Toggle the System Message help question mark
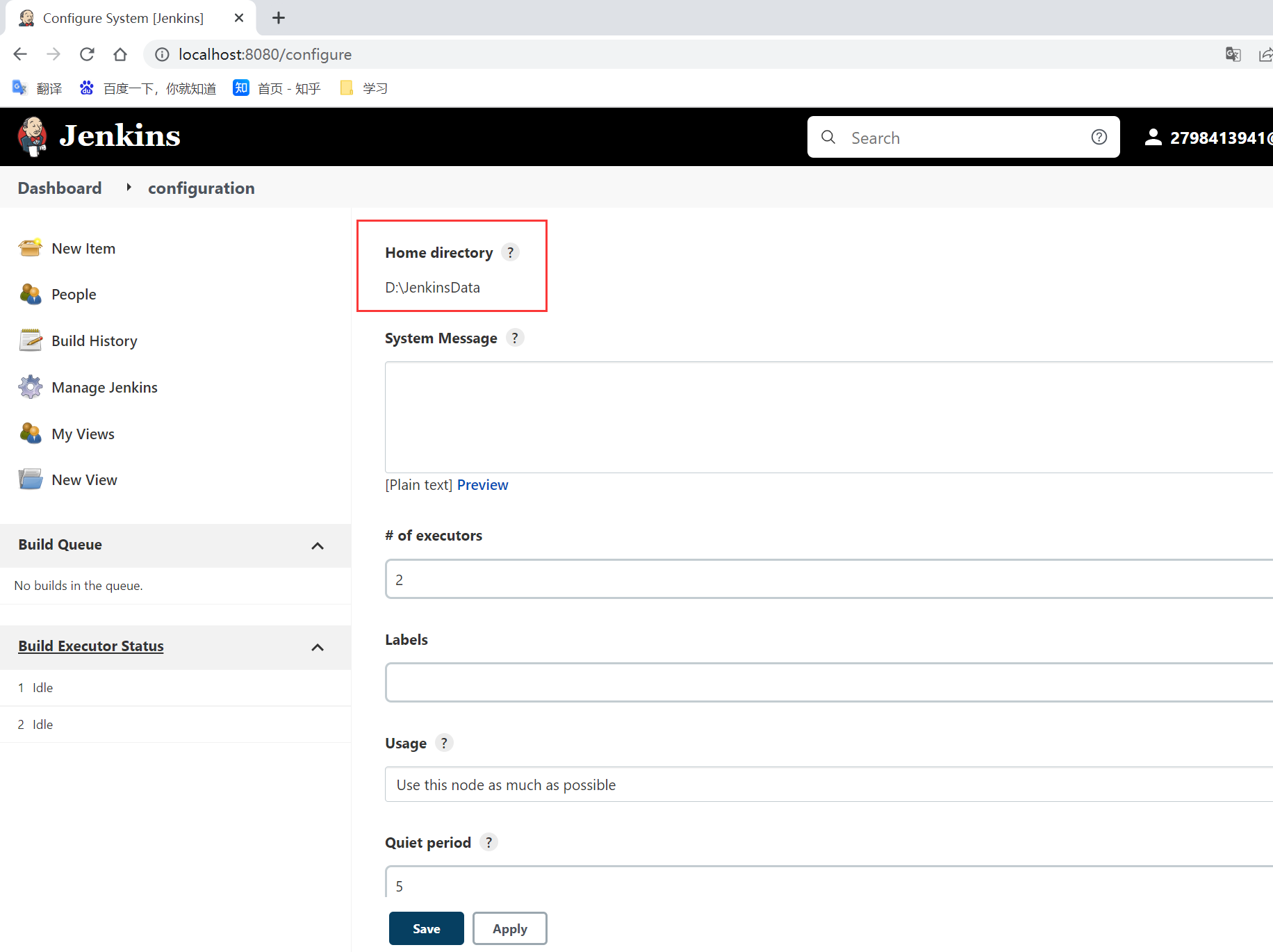The width and height of the screenshot is (1273, 952). (515, 338)
